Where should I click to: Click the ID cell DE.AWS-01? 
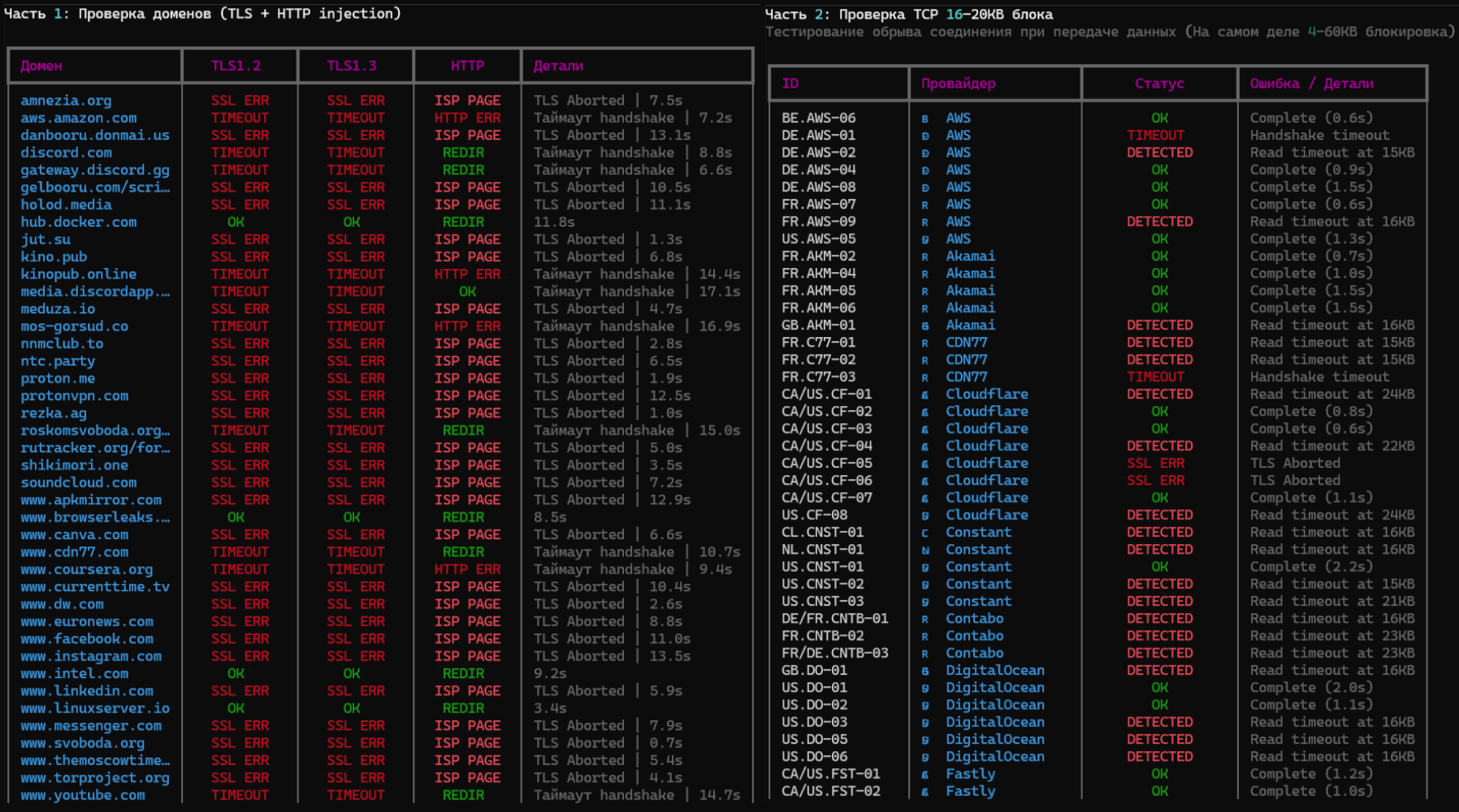[x=818, y=136]
